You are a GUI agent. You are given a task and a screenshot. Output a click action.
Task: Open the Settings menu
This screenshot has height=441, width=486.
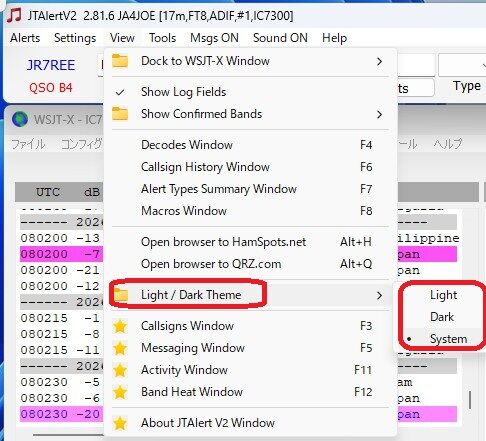(x=75, y=38)
